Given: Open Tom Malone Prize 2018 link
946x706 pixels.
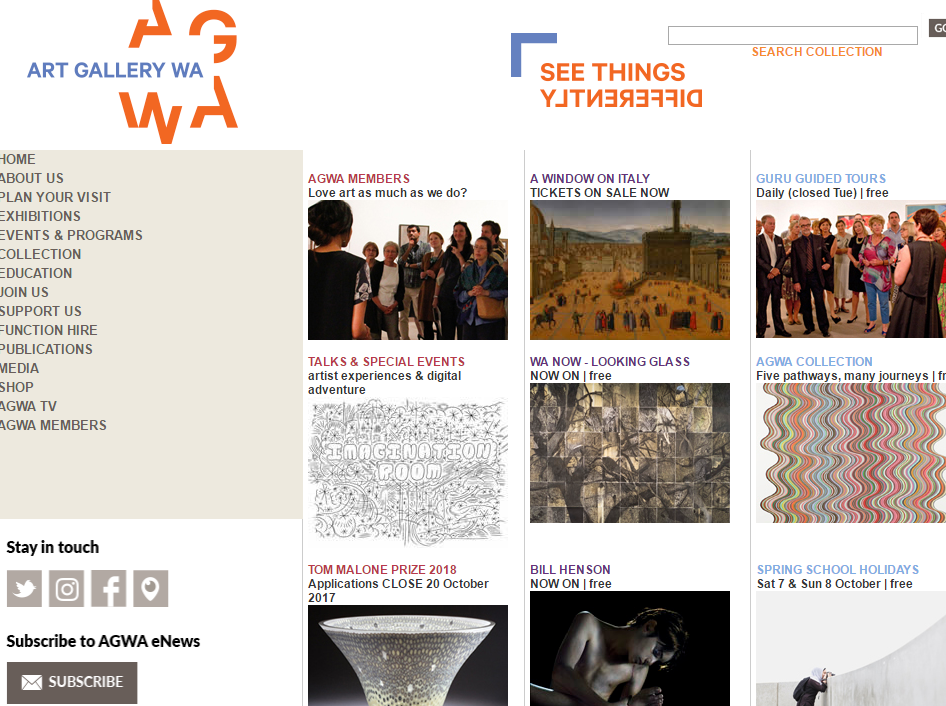Looking at the screenshot, I should pos(383,570).
